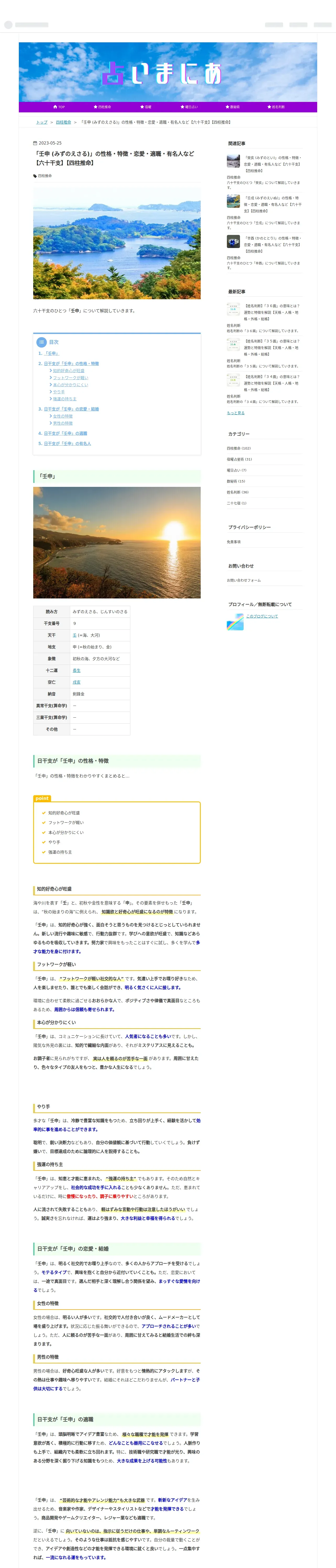Image resolution: width=336 pixels, height=1568 pixels.
Task: Open the 数秘術 navigation menu item
Action: tap(232, 107)
